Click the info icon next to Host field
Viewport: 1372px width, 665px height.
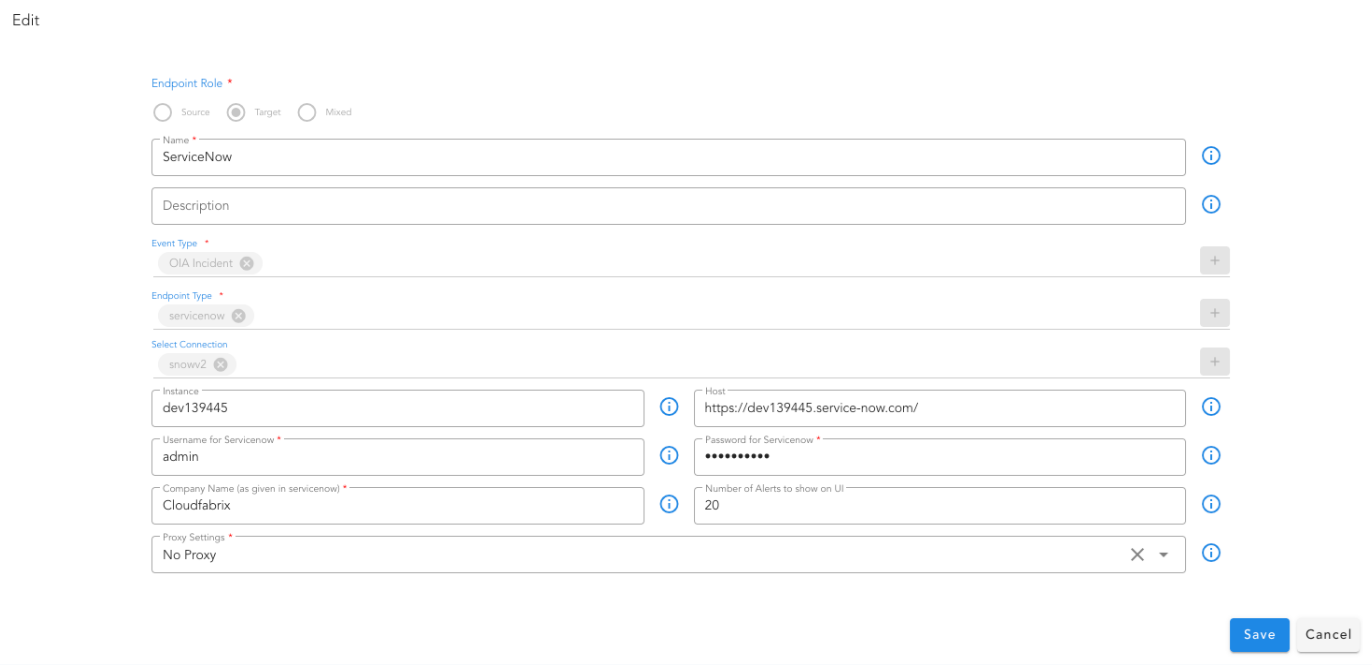pyautogui.click(x=1211, y=407)
